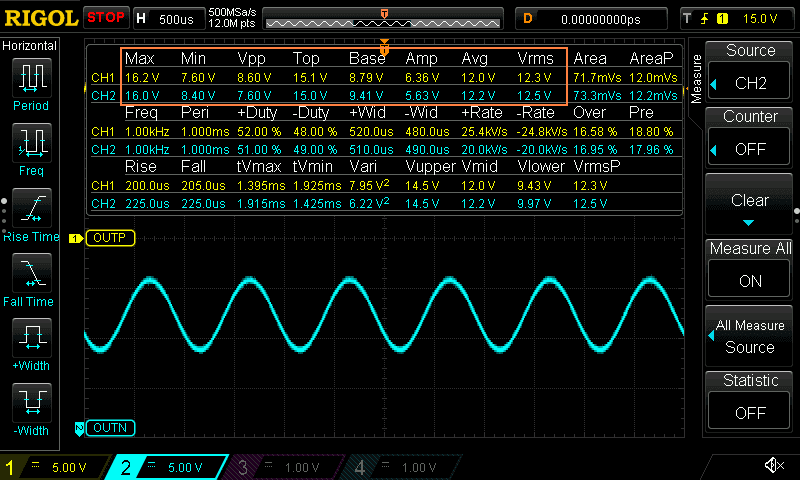This screenshot has width=800, height=480.
Task: Pick the +Width measurement icon
Action: coord(31,345)
